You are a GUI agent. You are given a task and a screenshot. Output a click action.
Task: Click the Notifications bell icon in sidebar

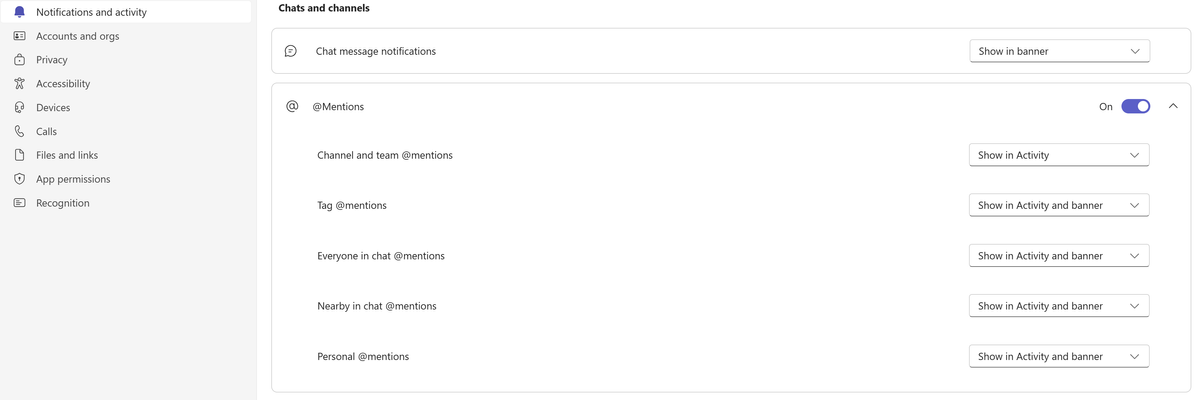click(x=19, y=12)
